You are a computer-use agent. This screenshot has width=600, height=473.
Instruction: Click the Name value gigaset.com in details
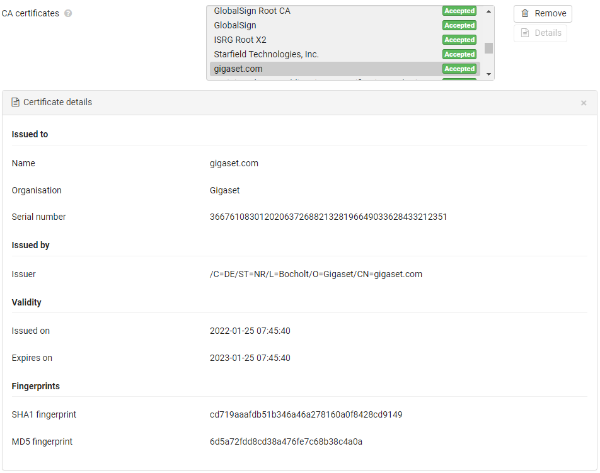click(234, 163)
